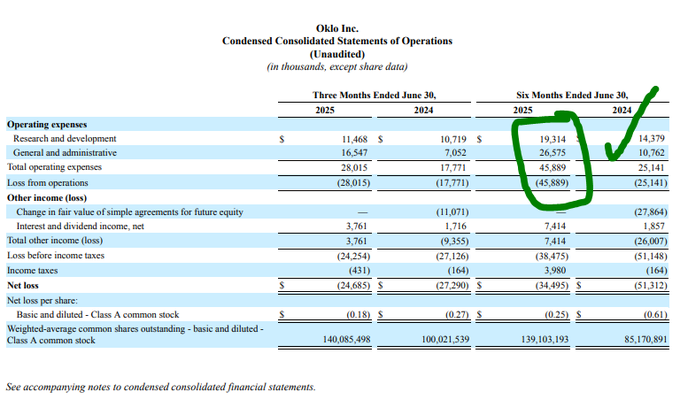The image size is (680, 415).
Task: Select G&A value 7,052
Action: tap(455, 153)
